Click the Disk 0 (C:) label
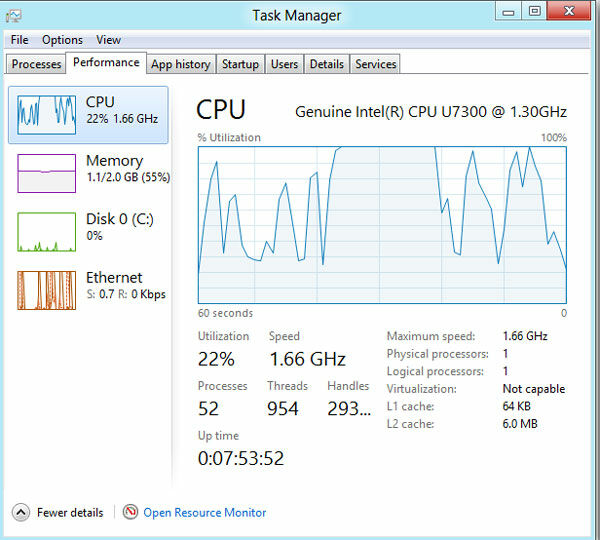Image resolution: width=600 pixels, height=540 pixels. 120,219
